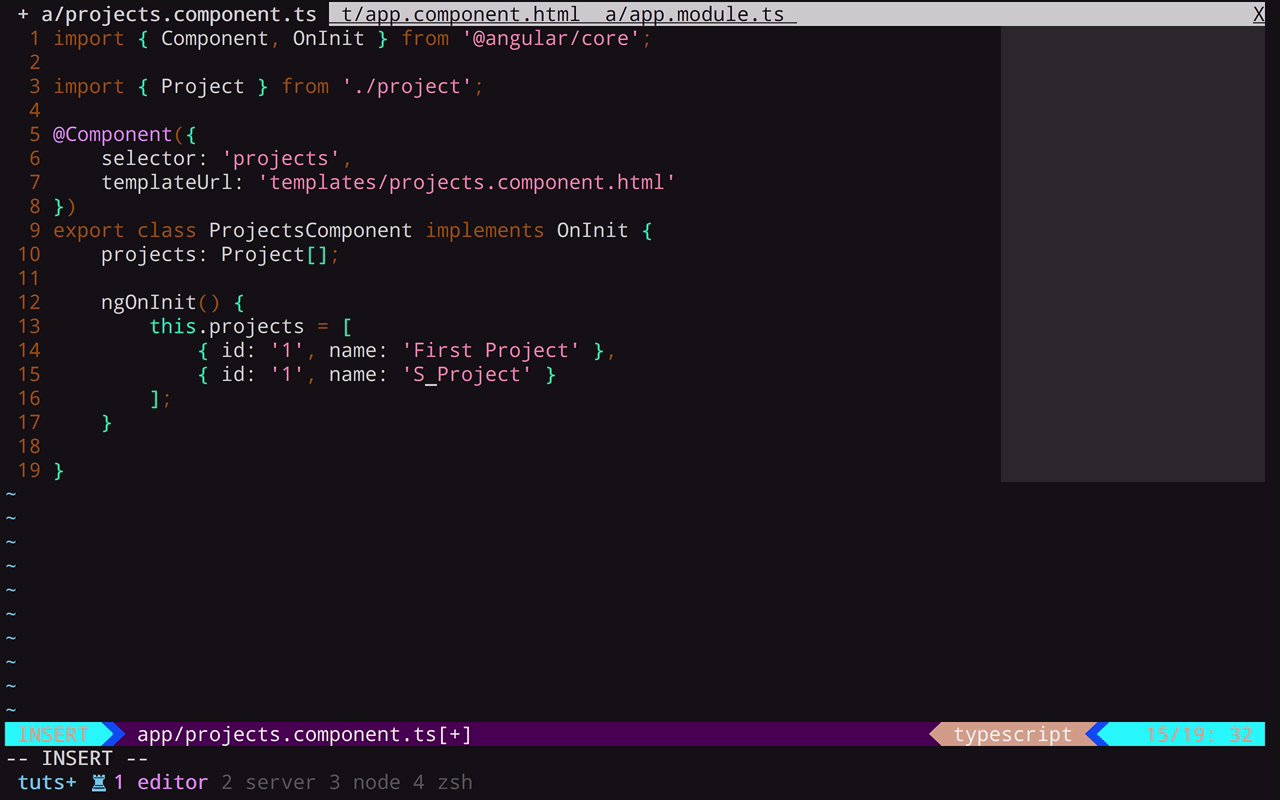This screenshot has width=1280, height=800.
Task: Click the ngOnInit method name
Action: coord(148,302)
